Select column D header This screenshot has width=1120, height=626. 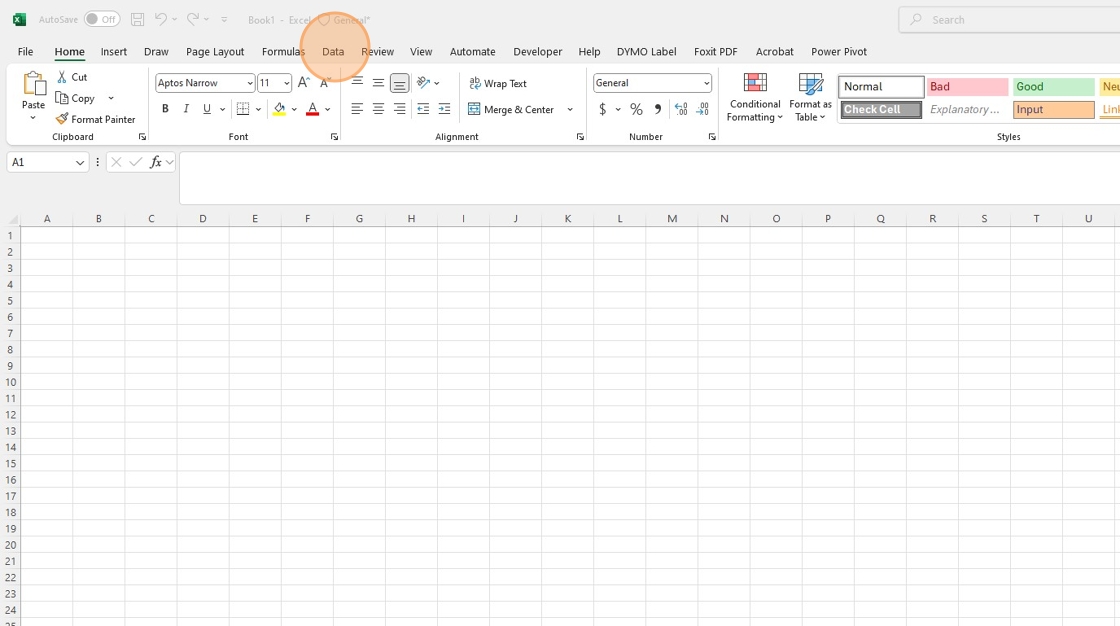tap(203, 219)
